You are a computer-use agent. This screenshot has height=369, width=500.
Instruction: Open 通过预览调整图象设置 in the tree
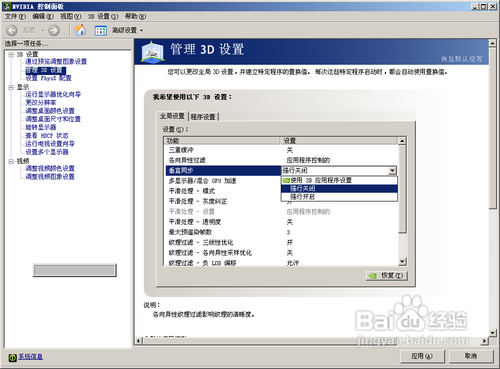click(x=56, y=61)
